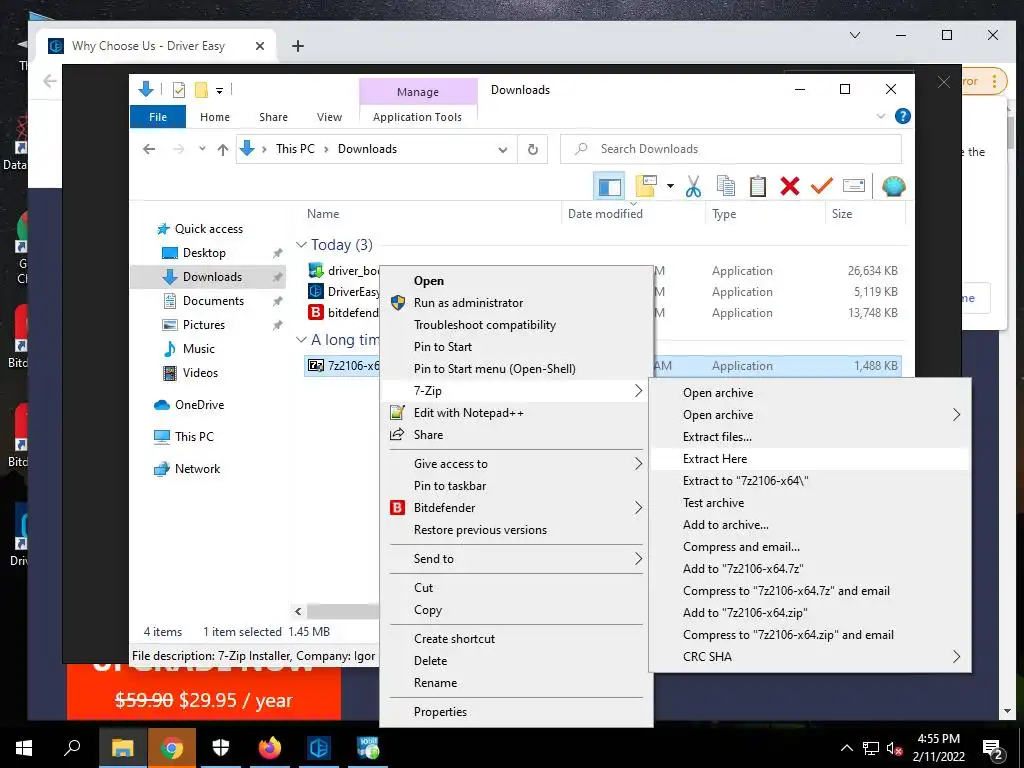Viewport: 1024px width, 768px height.
Task: Open Windows Security shield on taskbar
Action: tap(221, 748)
